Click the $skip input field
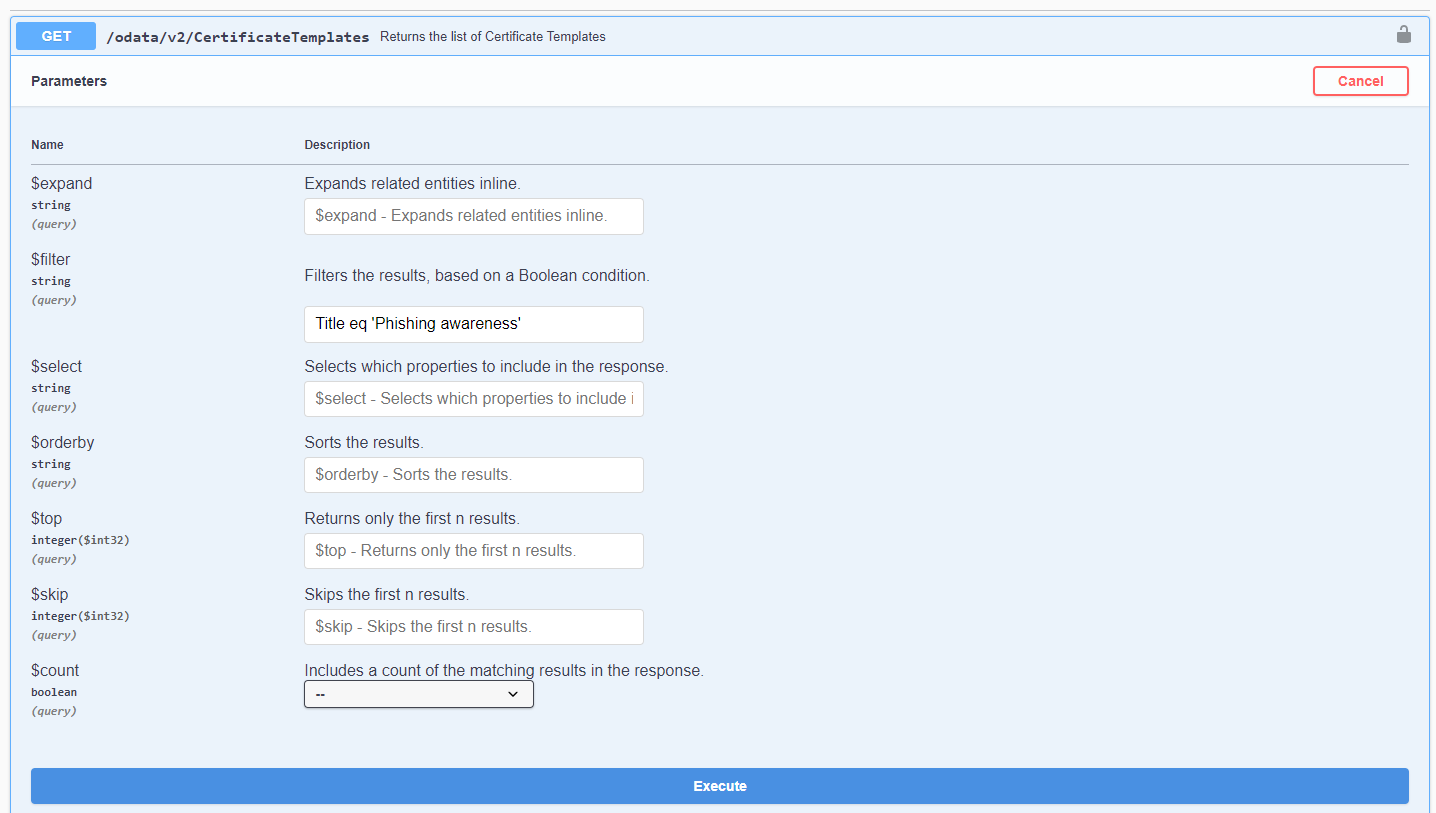This screenshot has height=813, width=1436. [x=473, y=627]
